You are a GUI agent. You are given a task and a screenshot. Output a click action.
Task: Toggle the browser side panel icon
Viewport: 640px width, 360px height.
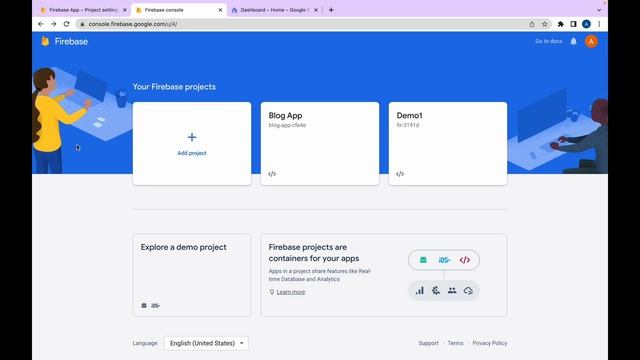pyautogui.click(x=573, y=24)
